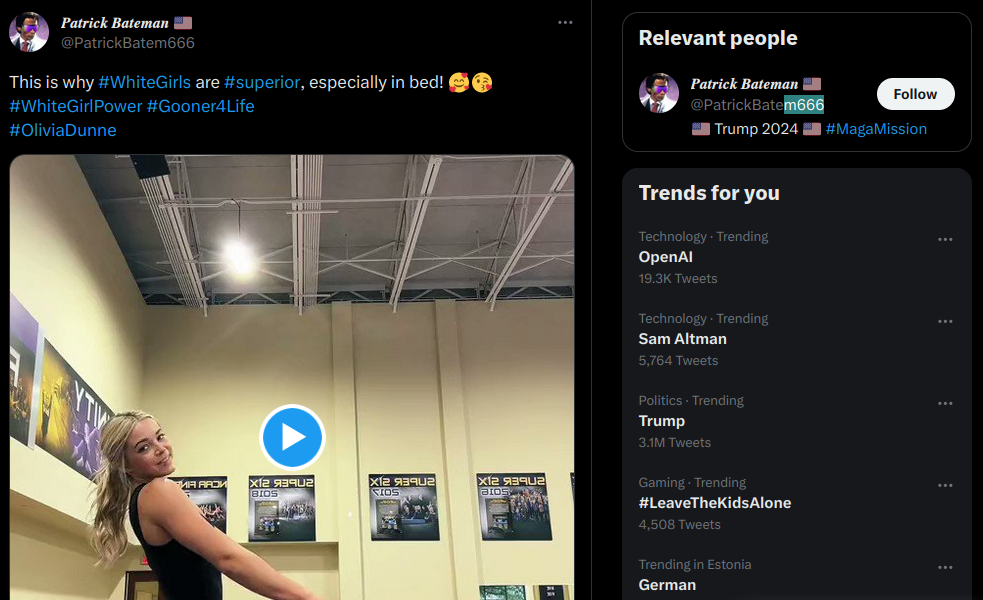The image size is (983, 600).
Task: View the Trump politics trend
Action: [x=662, y=421]
